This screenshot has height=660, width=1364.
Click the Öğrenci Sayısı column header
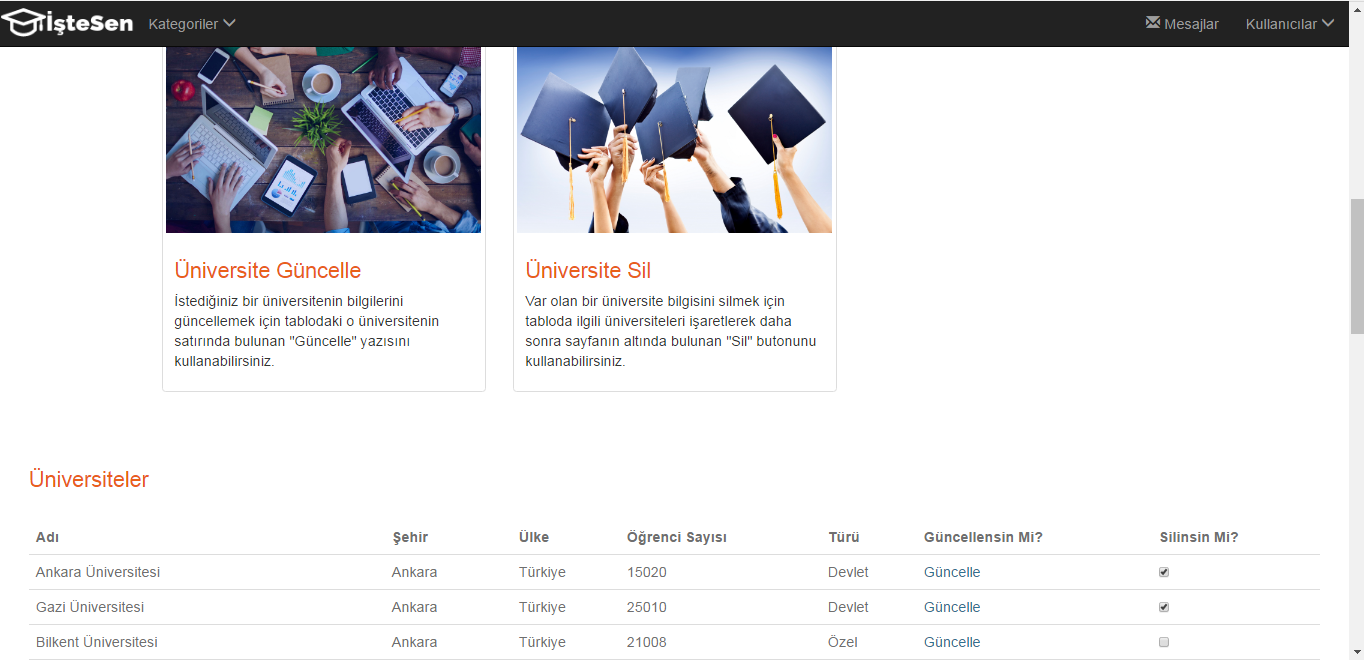(x=677, y=537)
